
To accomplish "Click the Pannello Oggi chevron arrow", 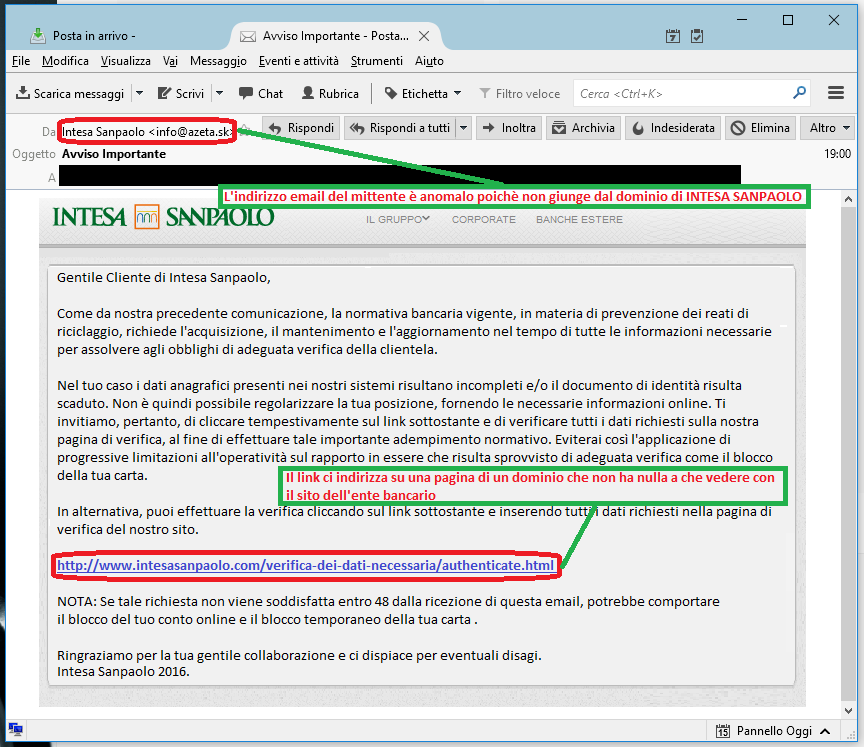I will [x=825, y=731].
